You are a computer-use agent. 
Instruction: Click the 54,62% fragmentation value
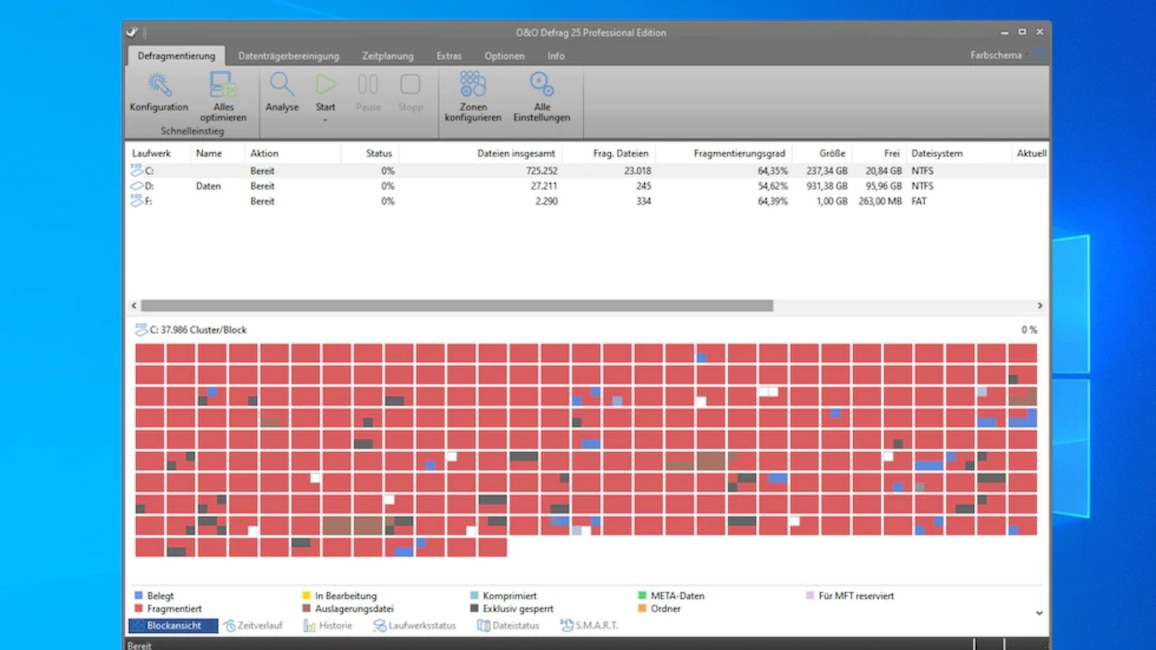coord(773,186)
